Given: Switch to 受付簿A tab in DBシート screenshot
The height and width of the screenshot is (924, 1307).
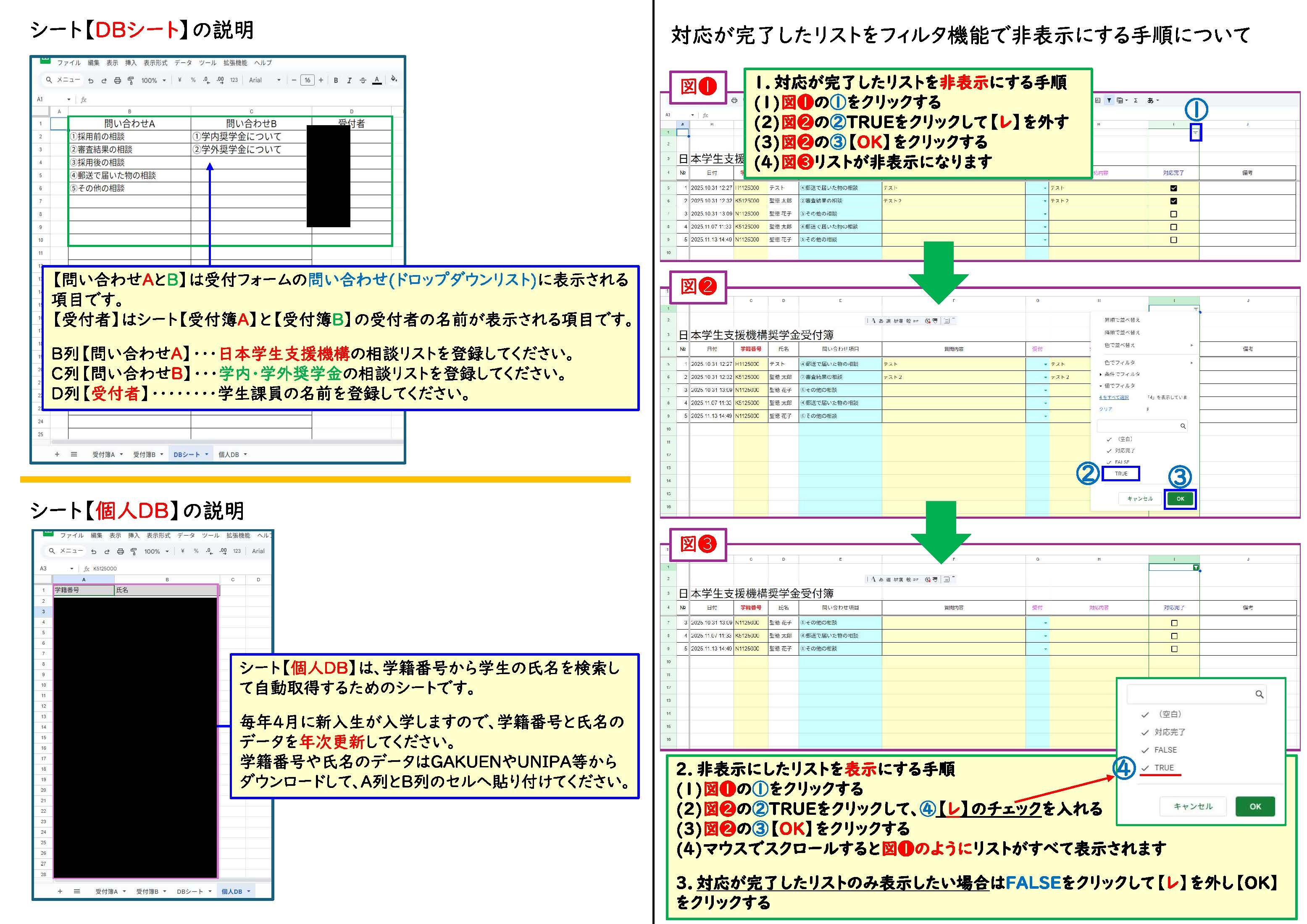Looking at the screenshot, I should [104, 454].
